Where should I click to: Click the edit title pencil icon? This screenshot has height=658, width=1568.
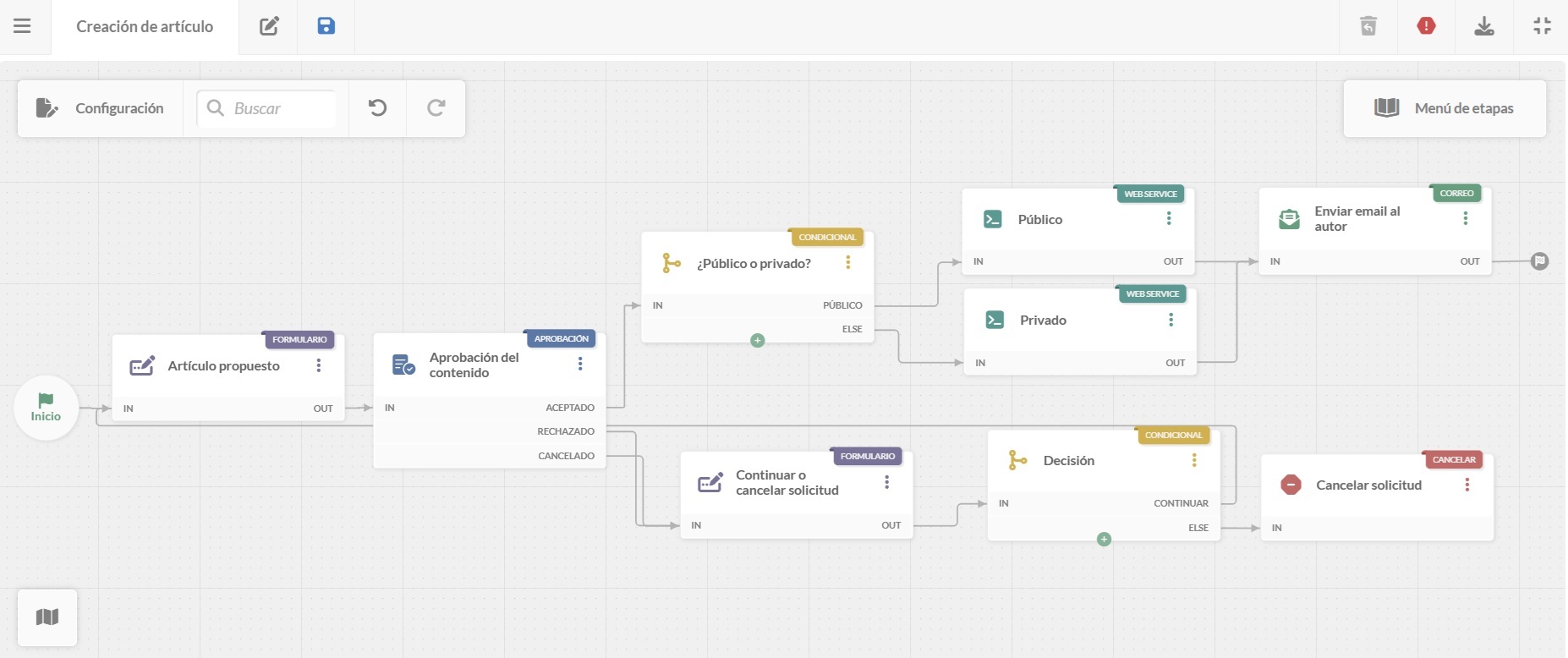click(x=269, y=26)
